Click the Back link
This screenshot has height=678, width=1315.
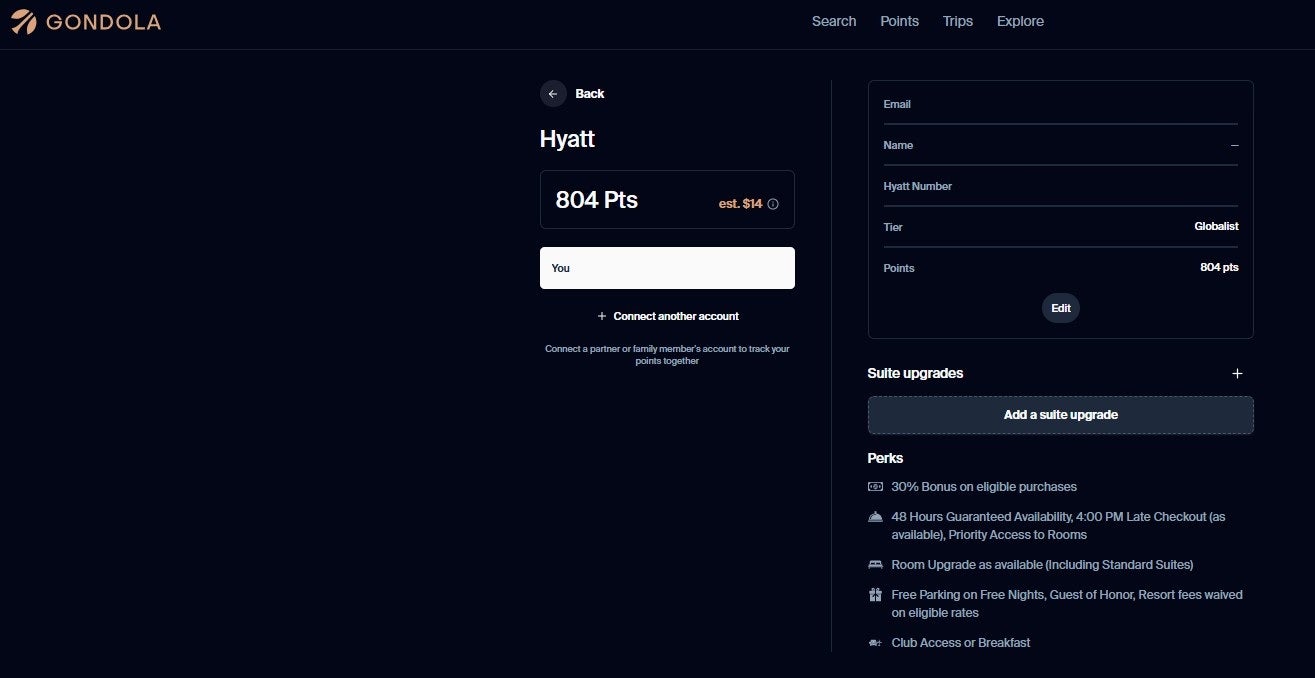tap(590, 93)
